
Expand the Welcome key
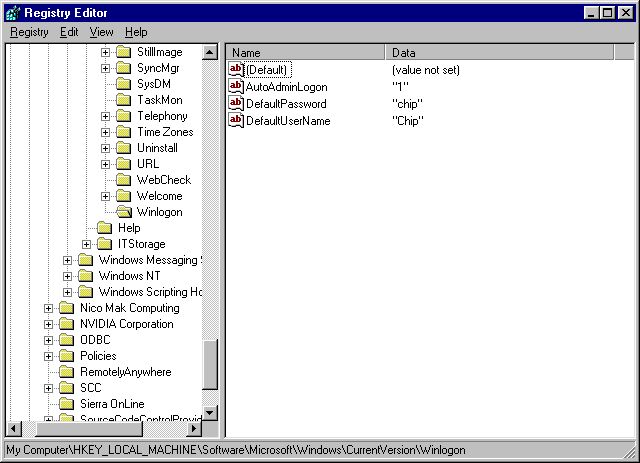click(105, 197)
